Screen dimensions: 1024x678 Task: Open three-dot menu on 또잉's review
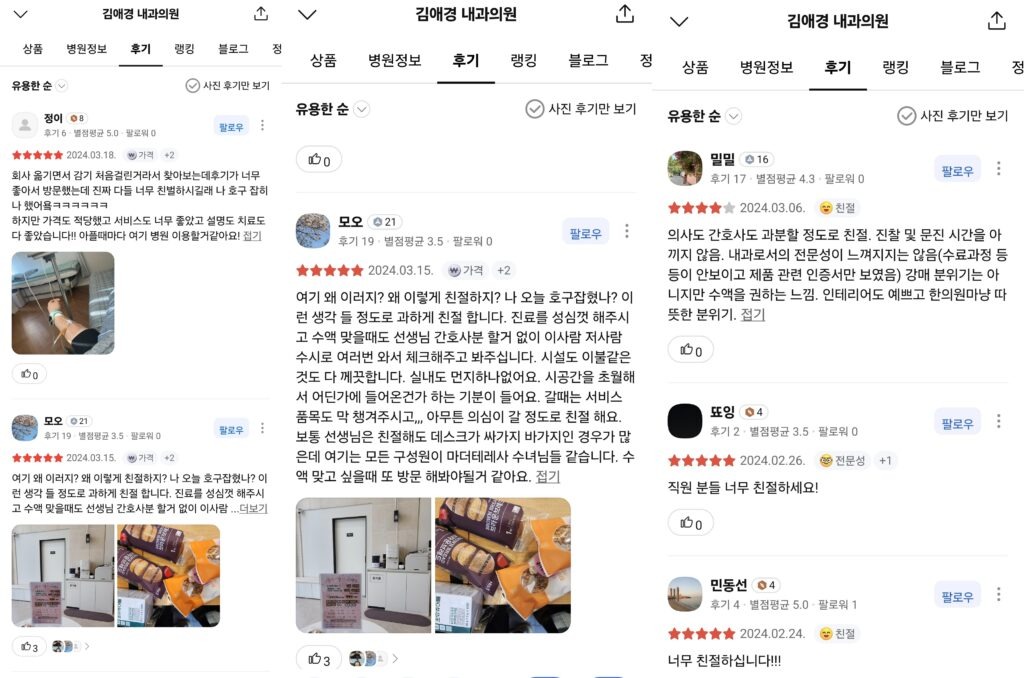999,421
